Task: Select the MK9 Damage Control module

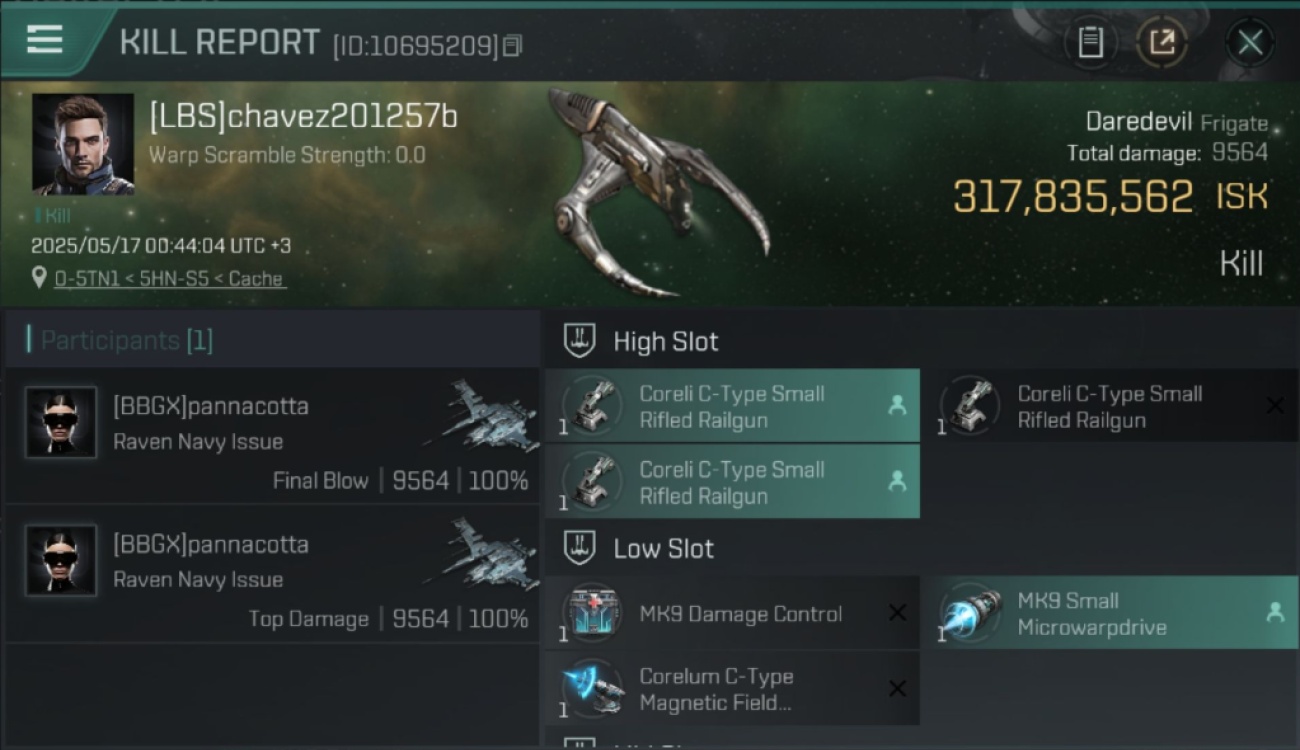Action: click(x=732, y=613)
